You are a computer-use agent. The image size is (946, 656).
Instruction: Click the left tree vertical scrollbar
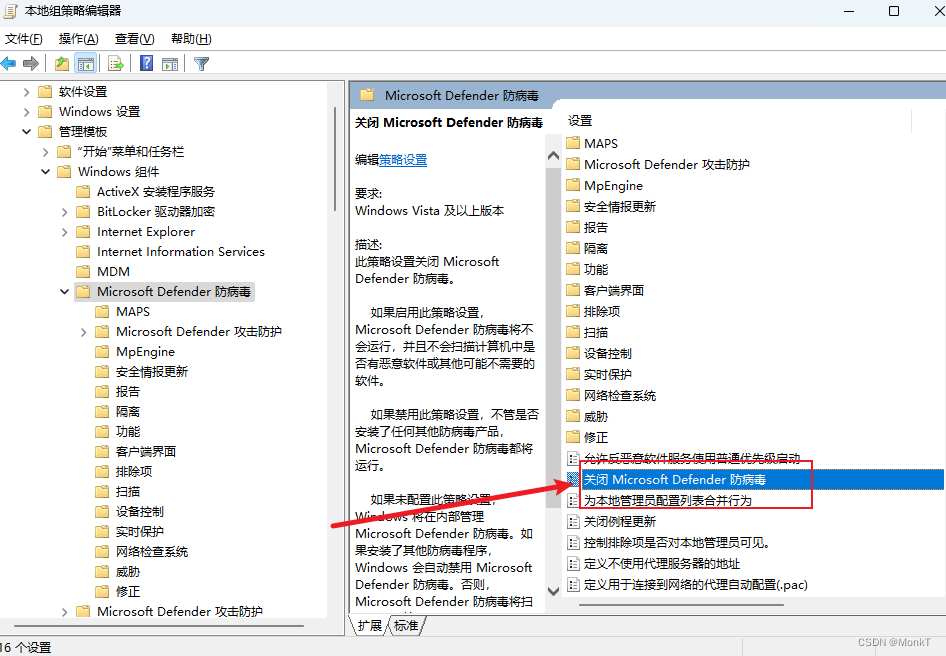(335, 159)
